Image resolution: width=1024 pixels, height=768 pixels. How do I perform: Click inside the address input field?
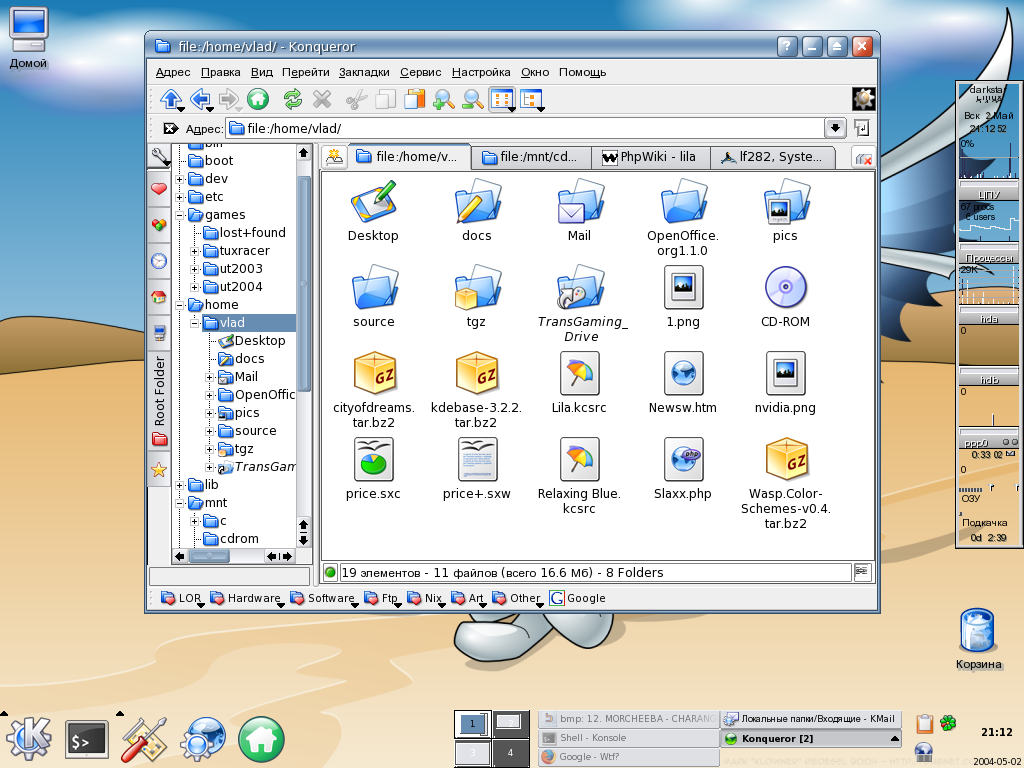tap(526, 128)
